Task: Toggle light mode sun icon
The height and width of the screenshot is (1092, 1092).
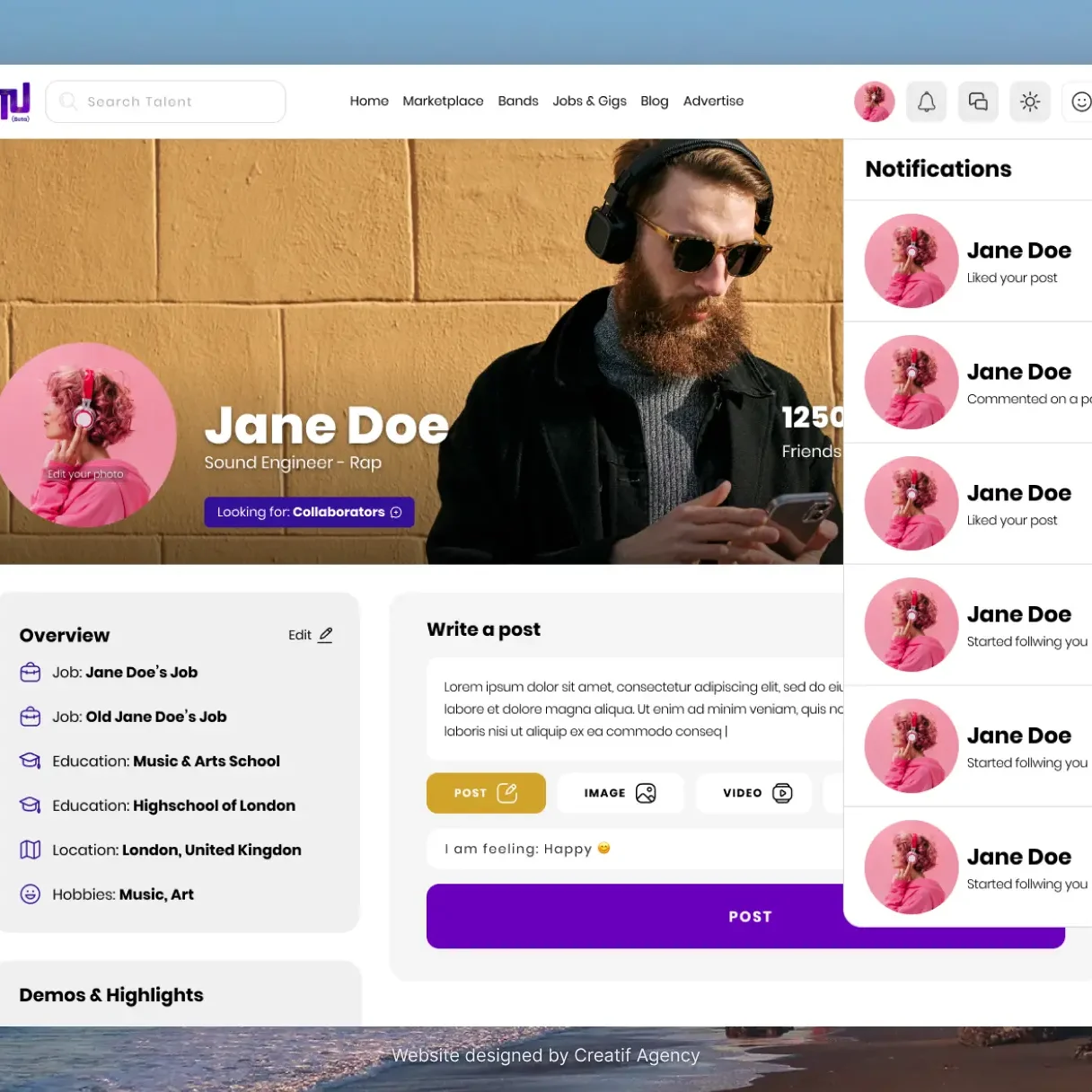Action: pyautogui.click(x=1030, y=102)
